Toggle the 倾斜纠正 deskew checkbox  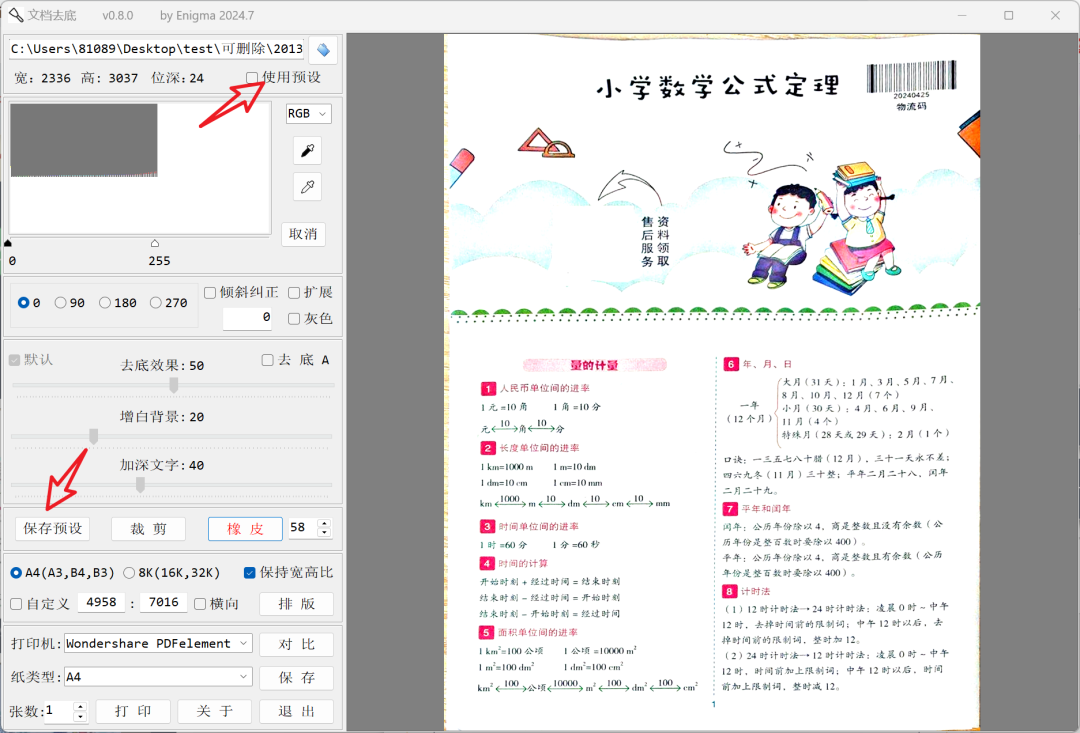click(x=210, y=293)
